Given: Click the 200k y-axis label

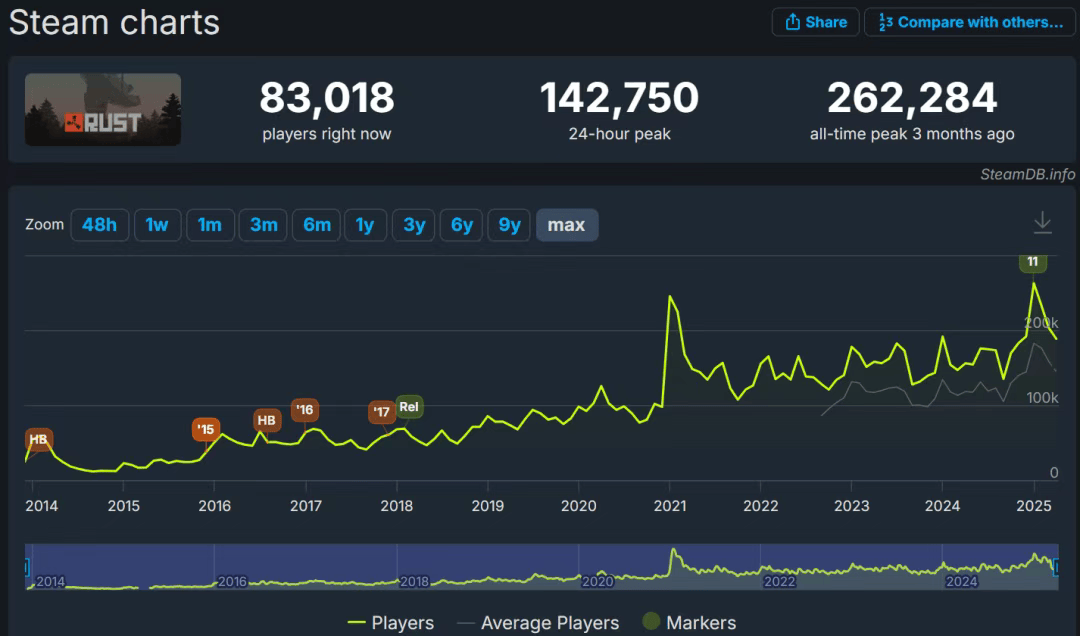Looking at the screenshot, I should [1041, 322].
